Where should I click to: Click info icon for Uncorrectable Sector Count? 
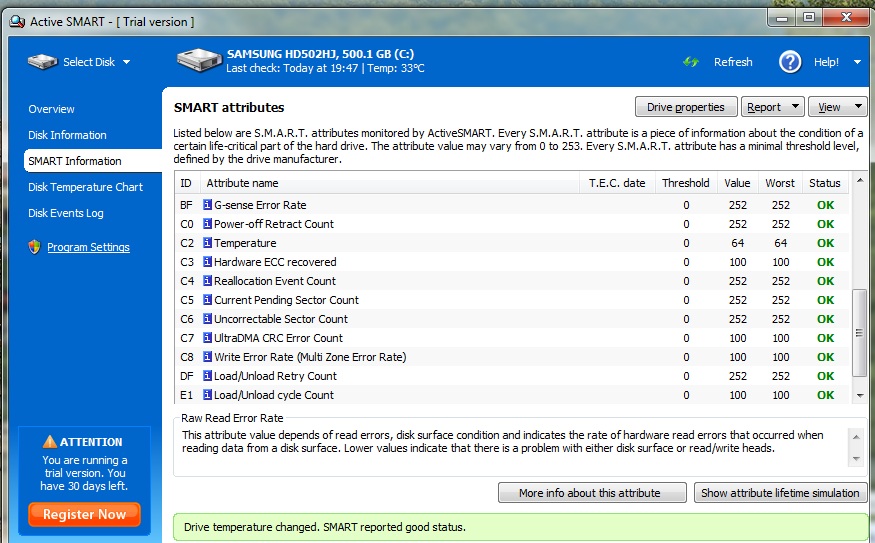pyautogui.click(x=207, y=319)
